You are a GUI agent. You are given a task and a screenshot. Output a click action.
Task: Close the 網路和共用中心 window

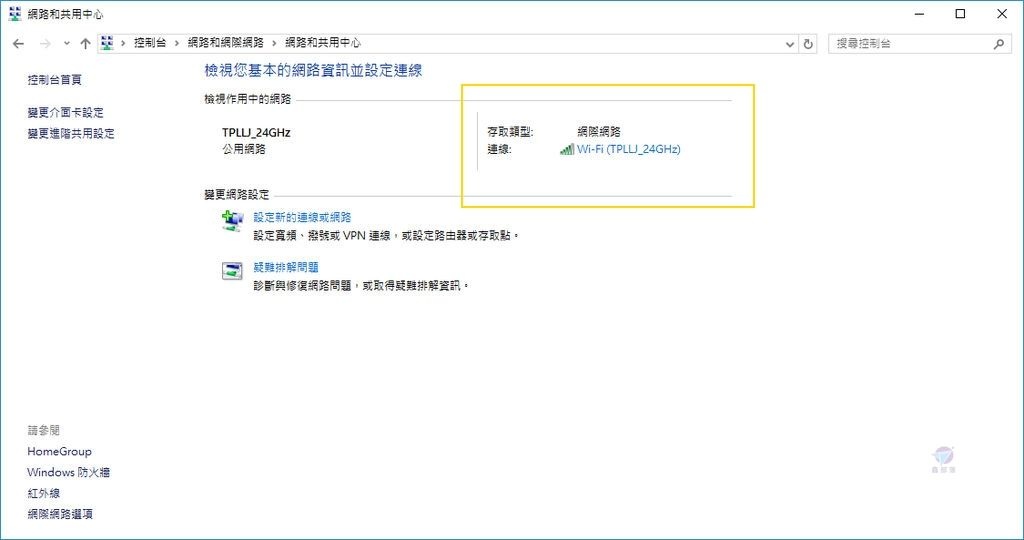coord(1002,14)
